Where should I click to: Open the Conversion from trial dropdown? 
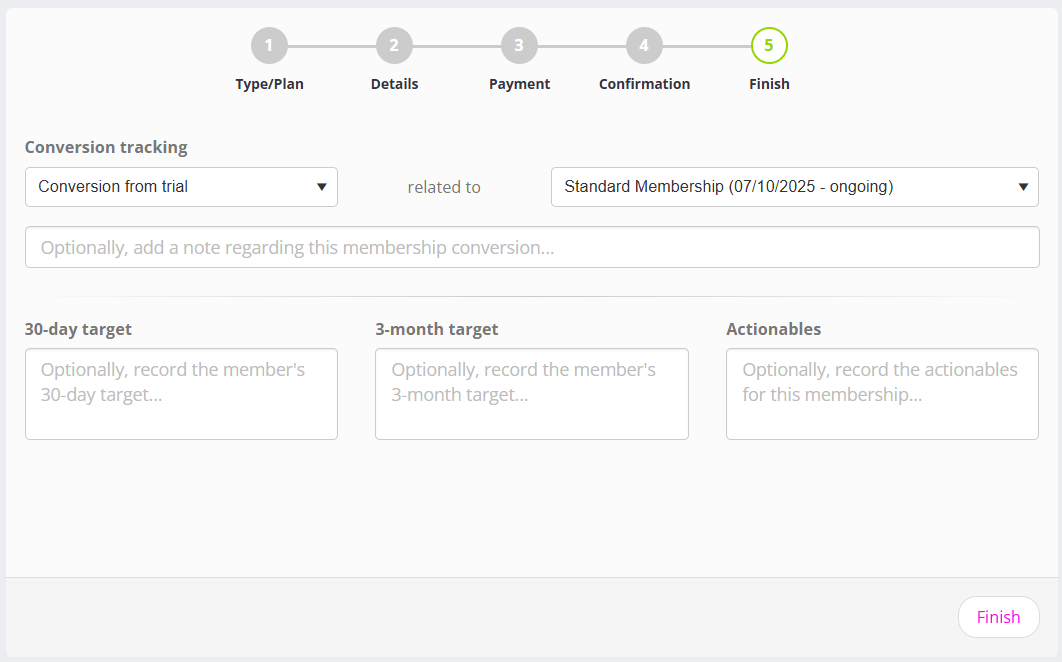pyautogui.click(x=170, y=187)
